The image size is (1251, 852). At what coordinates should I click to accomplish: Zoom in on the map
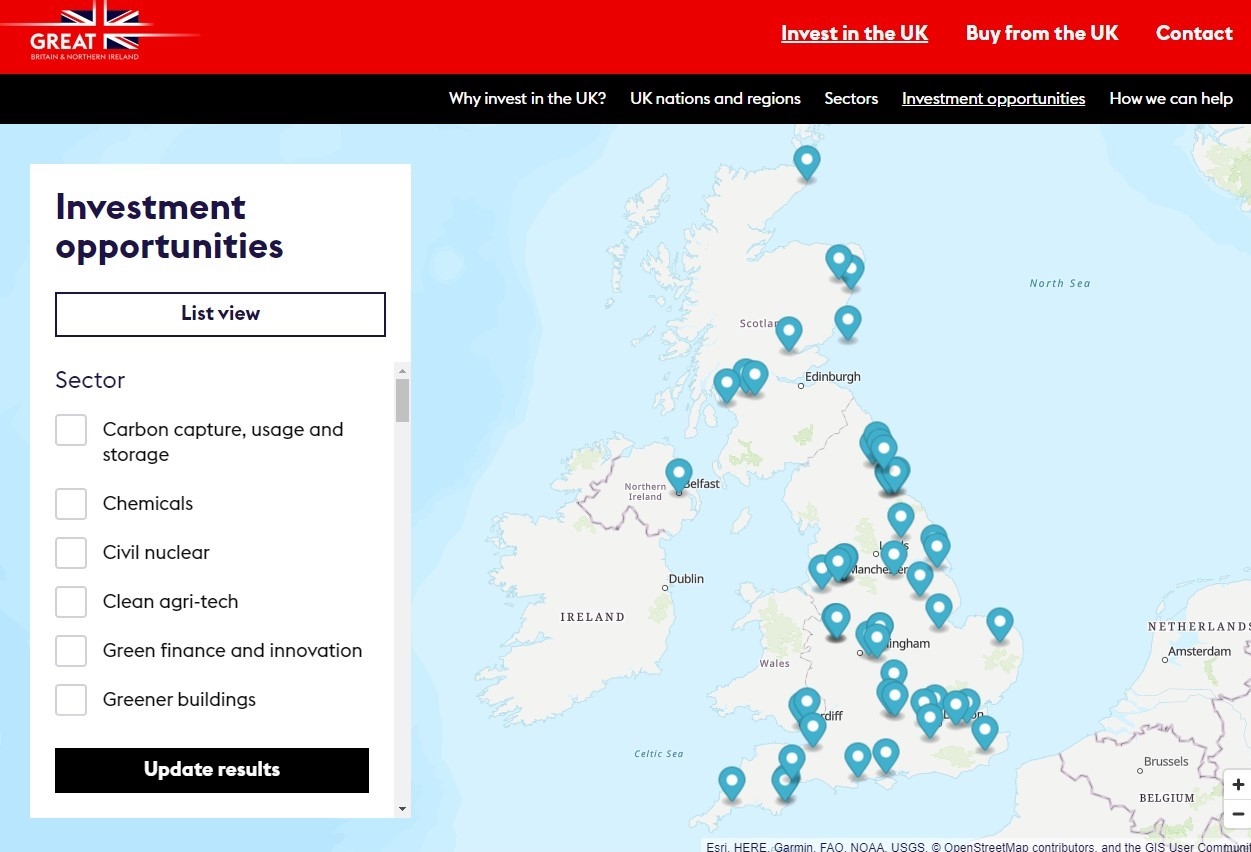1238,785
